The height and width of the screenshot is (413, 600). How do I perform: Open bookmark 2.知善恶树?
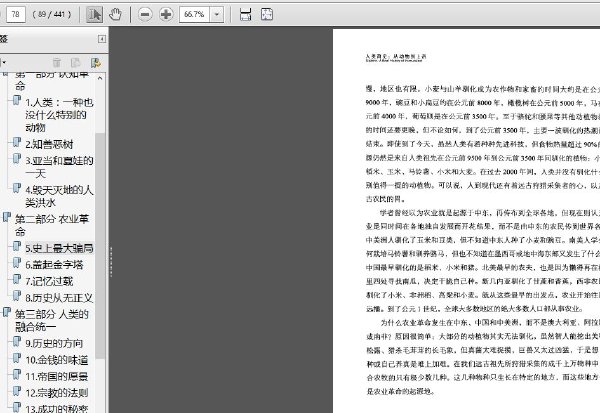coord(49,144)
